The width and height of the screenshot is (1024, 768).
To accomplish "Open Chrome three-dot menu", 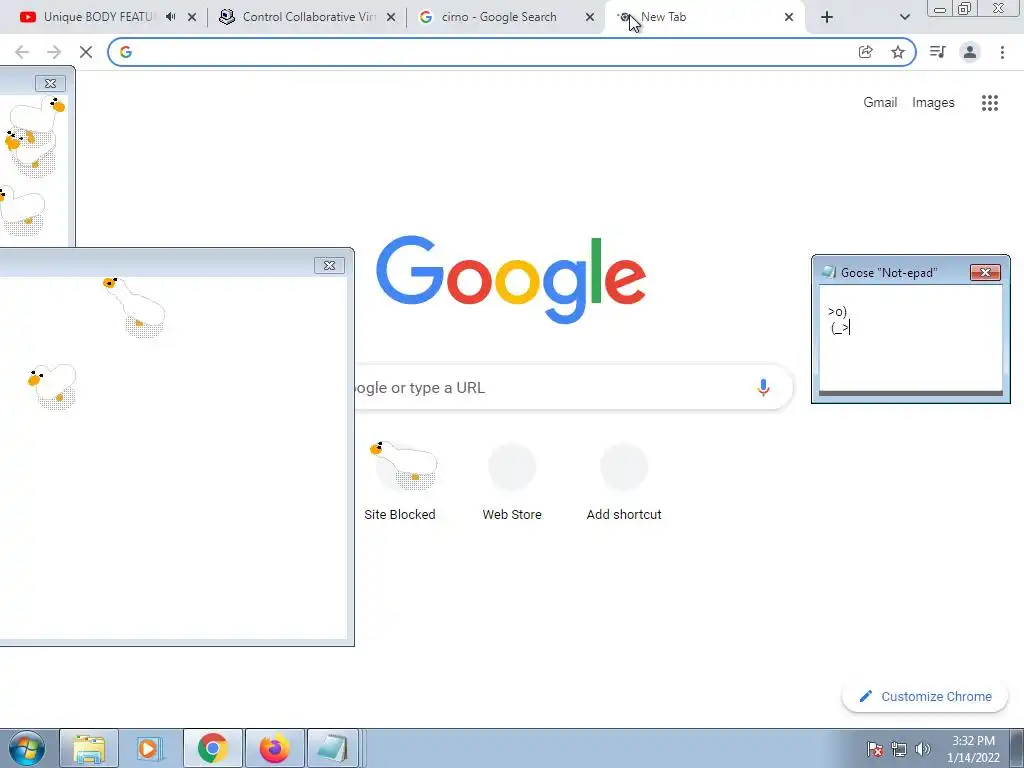I will 1002,52.
